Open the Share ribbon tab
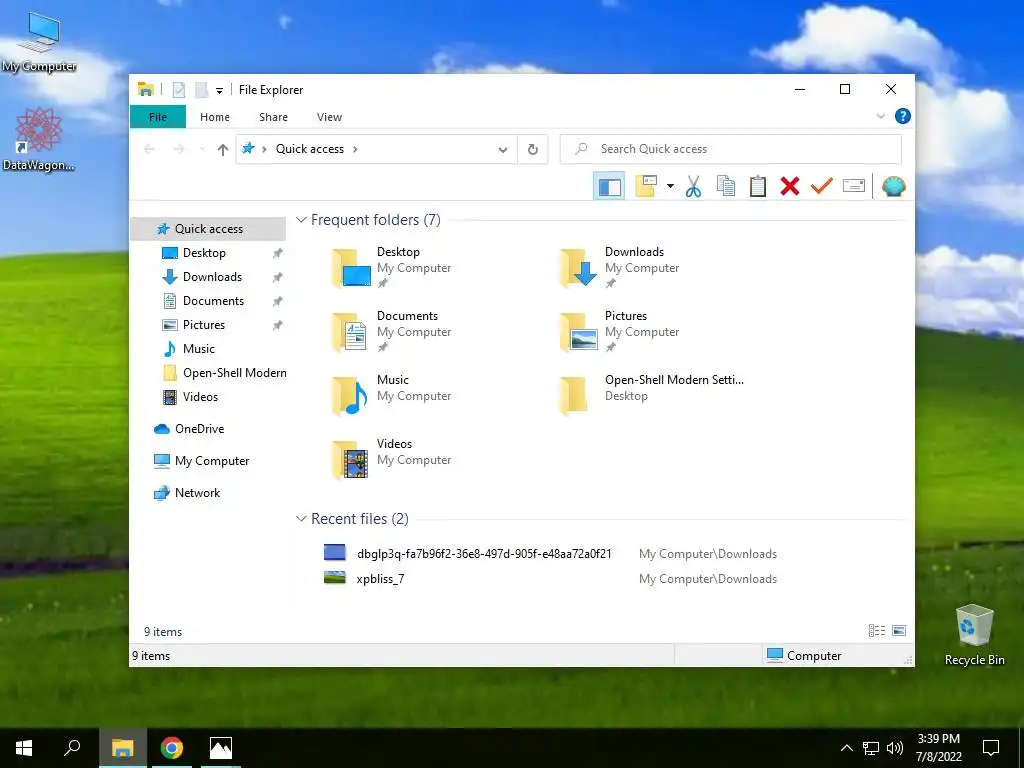1024x768 pixels. coord(273,117)
